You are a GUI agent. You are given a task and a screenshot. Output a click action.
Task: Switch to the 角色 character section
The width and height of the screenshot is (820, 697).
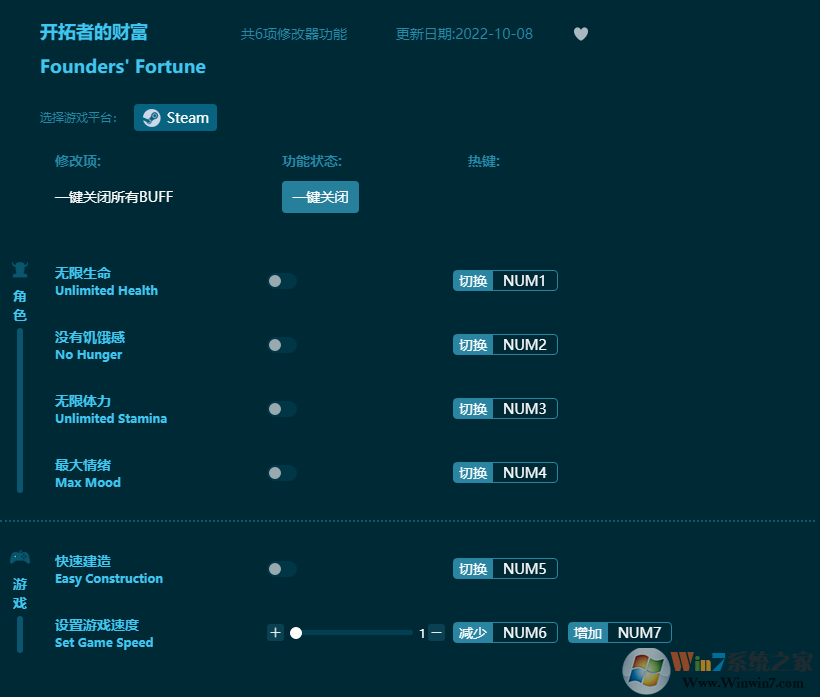tap(20, 305)
